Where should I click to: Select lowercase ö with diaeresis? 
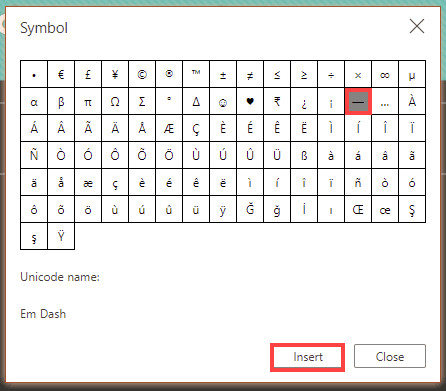tap(88, 209)
